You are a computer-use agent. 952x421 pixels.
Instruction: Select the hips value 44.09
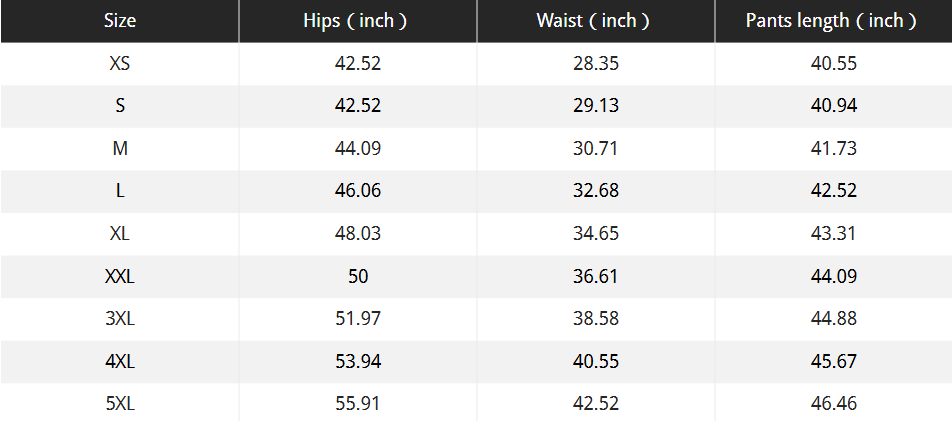point(358,149)
